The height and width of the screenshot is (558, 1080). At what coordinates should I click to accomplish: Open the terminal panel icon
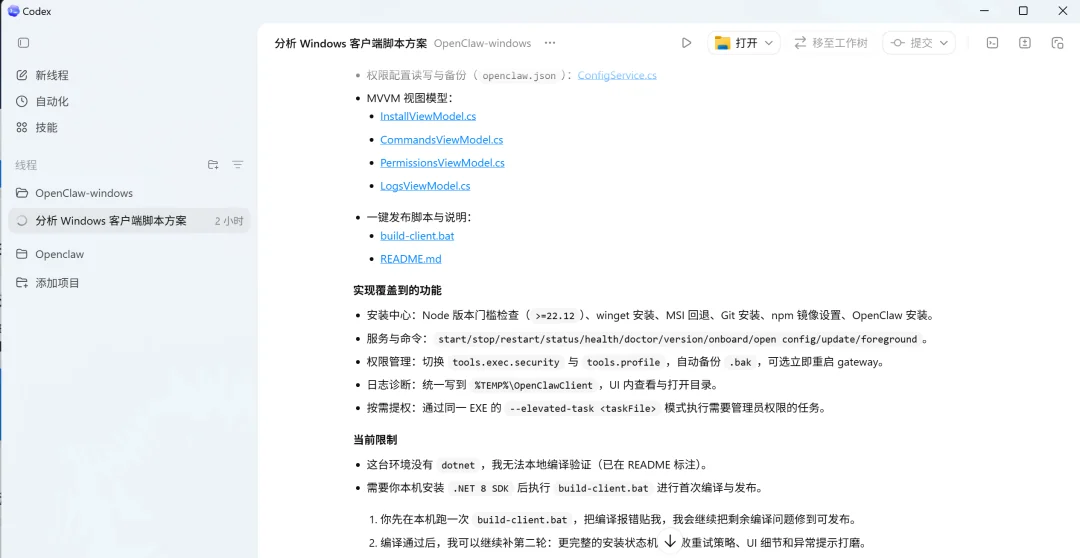coord(993,43)
